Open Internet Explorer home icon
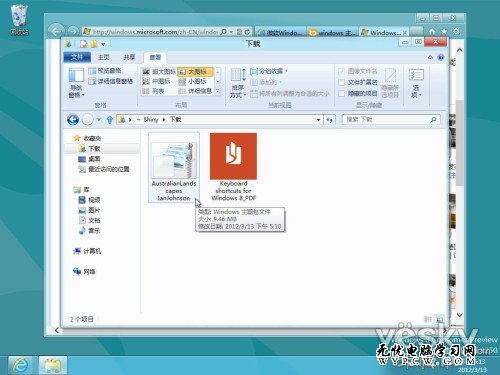Viewport: 500px width, 375px height. 432,31
